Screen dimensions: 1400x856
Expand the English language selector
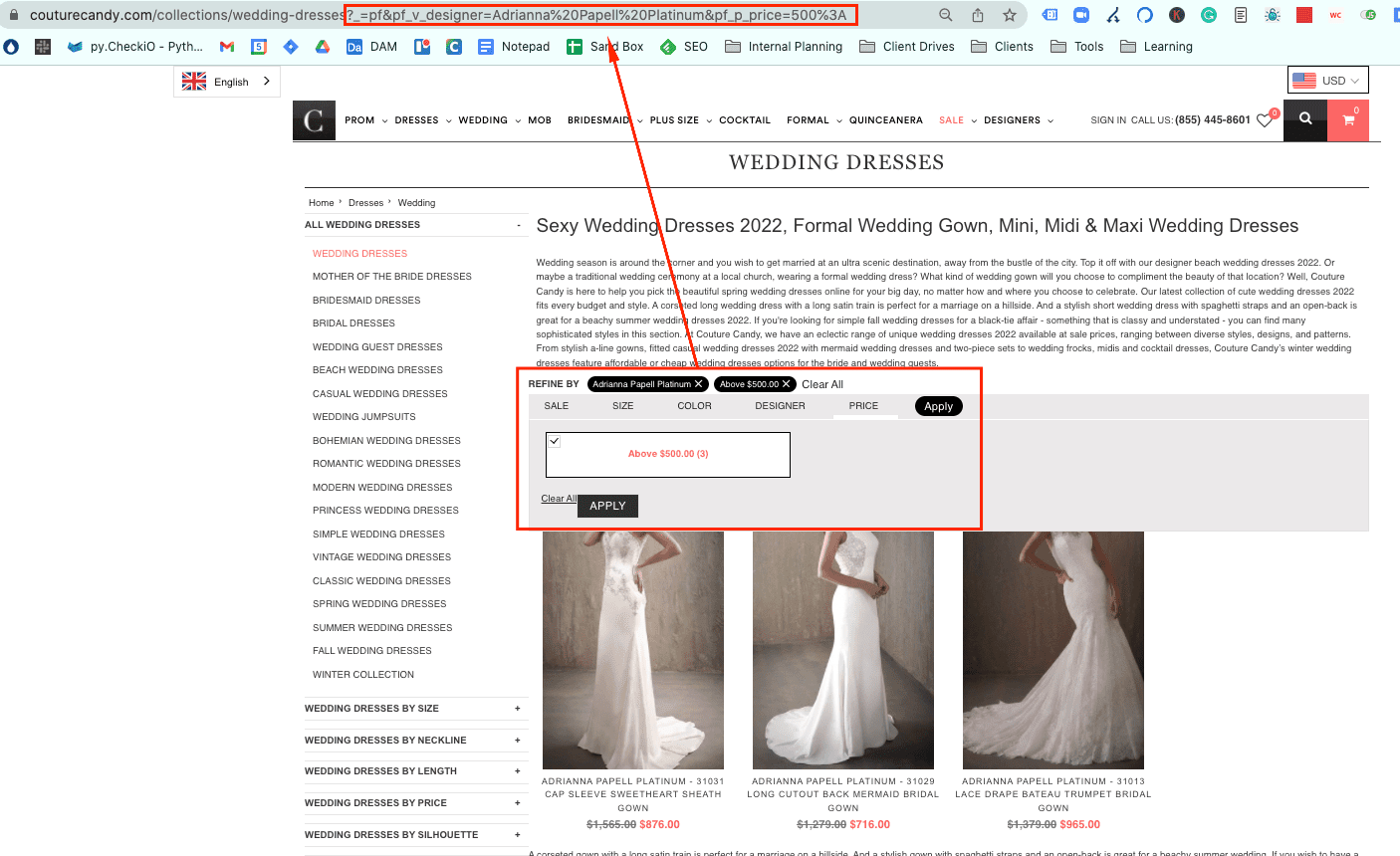pyautogui.click(x=227, y=81)
